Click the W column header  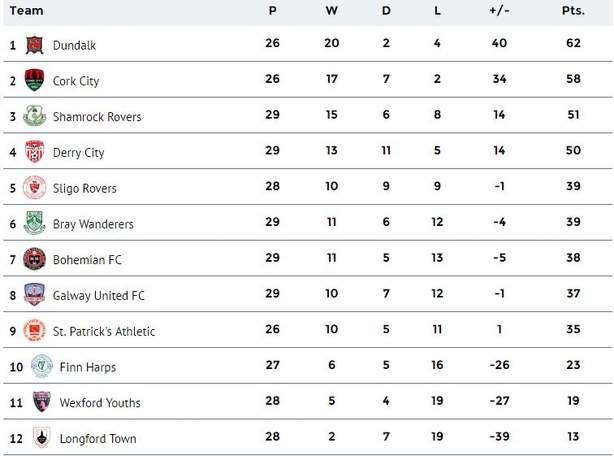tap(332, 11)
